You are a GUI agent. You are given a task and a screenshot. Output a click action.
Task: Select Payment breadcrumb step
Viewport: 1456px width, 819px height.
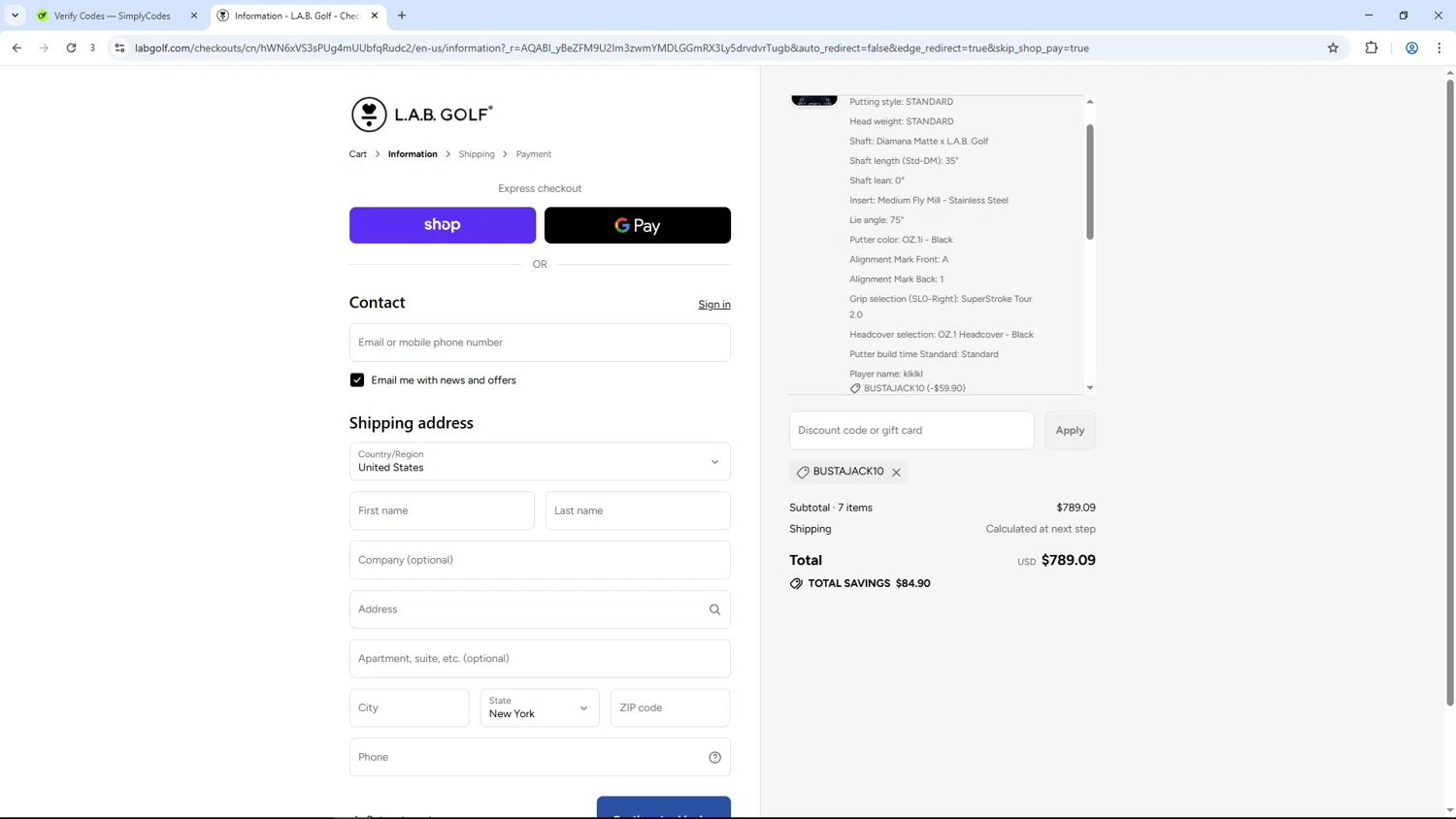pyautogui.click(x=534, y=154)
